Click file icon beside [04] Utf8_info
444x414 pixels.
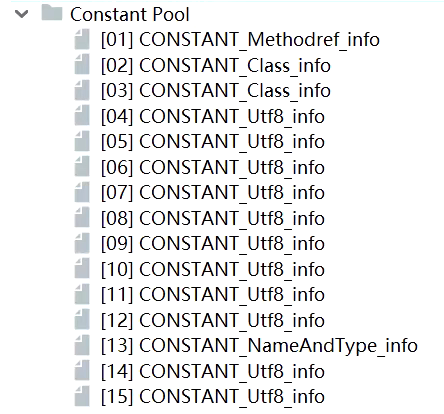coord(82,116)
